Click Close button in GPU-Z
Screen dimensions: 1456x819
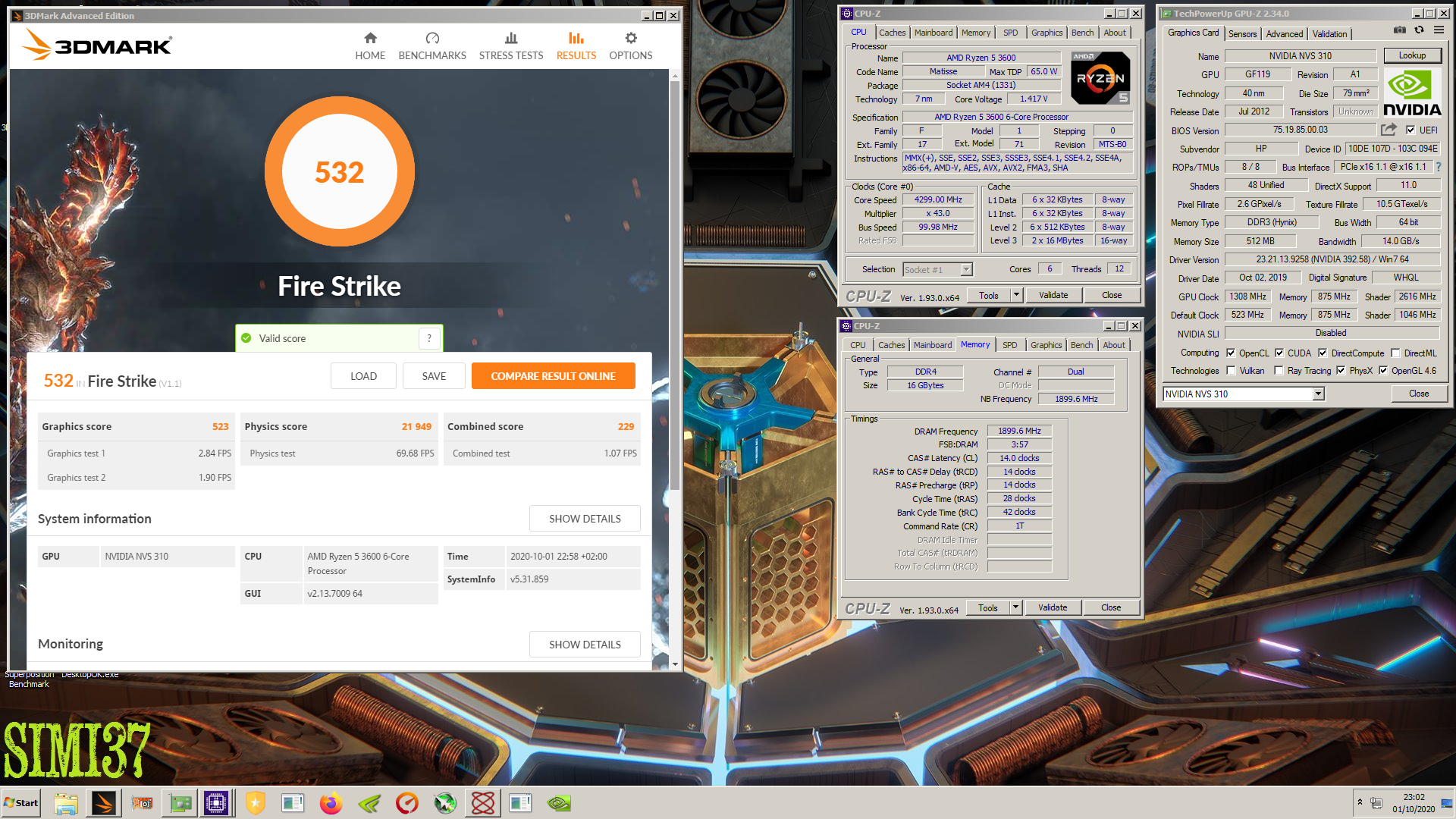coord(1419,394)
